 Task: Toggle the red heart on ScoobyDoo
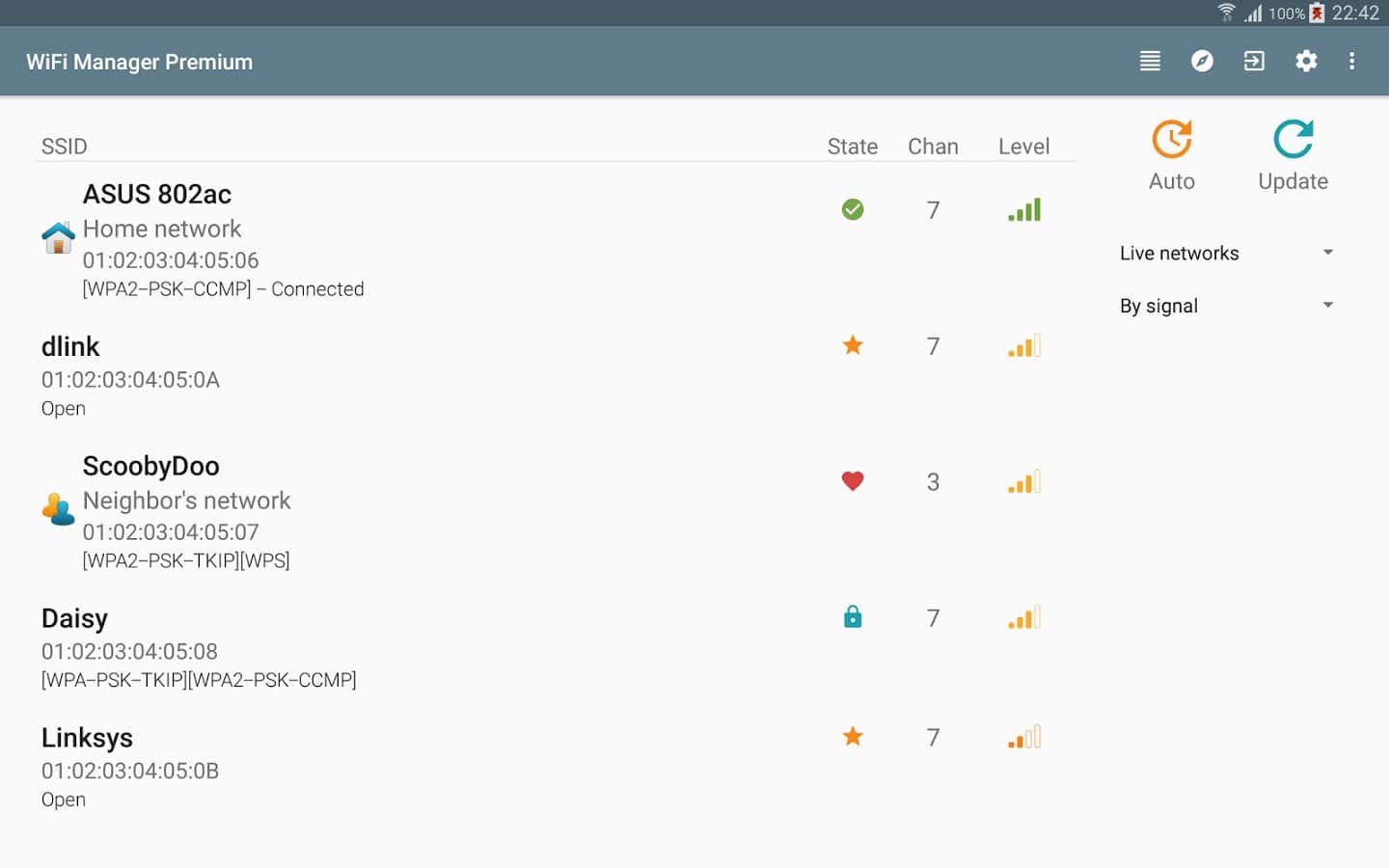tap(853, 481)
